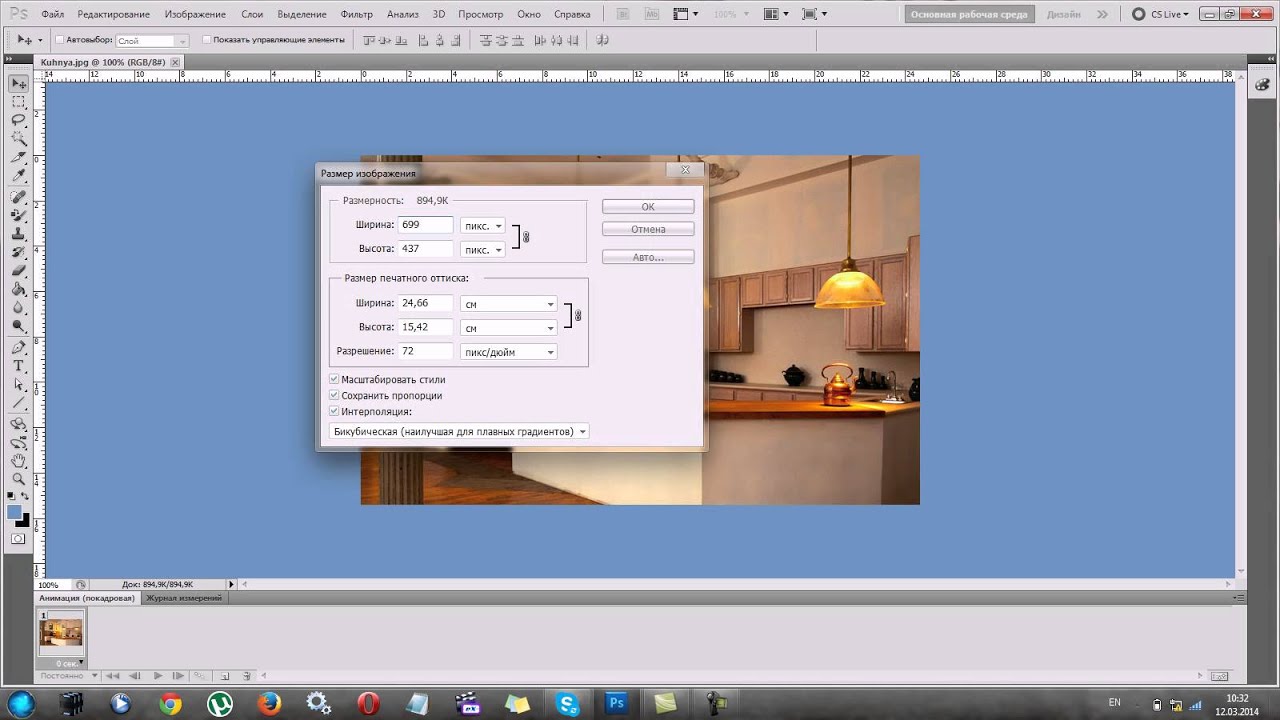
Task: Select the Zoom tool
Action: (18, 480)
